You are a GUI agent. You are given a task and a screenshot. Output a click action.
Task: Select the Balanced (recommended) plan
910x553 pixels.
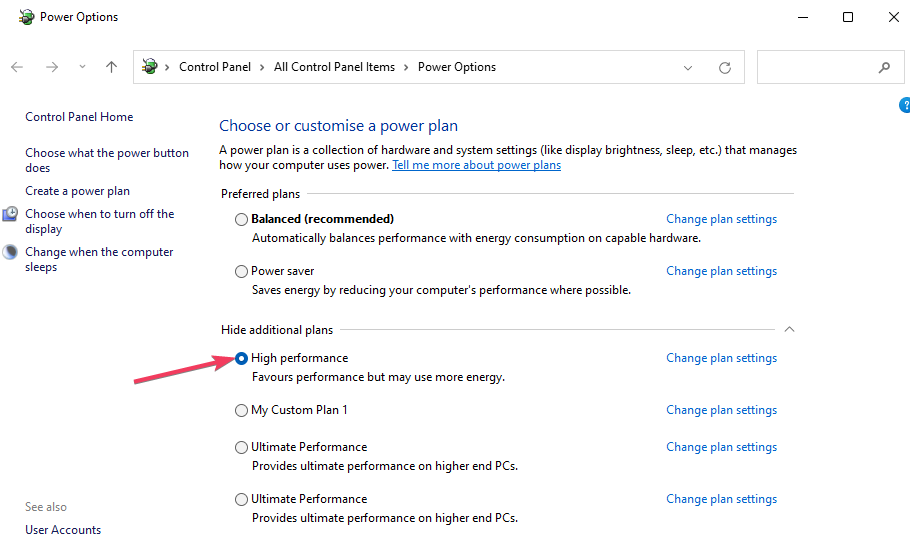point(241,219)
